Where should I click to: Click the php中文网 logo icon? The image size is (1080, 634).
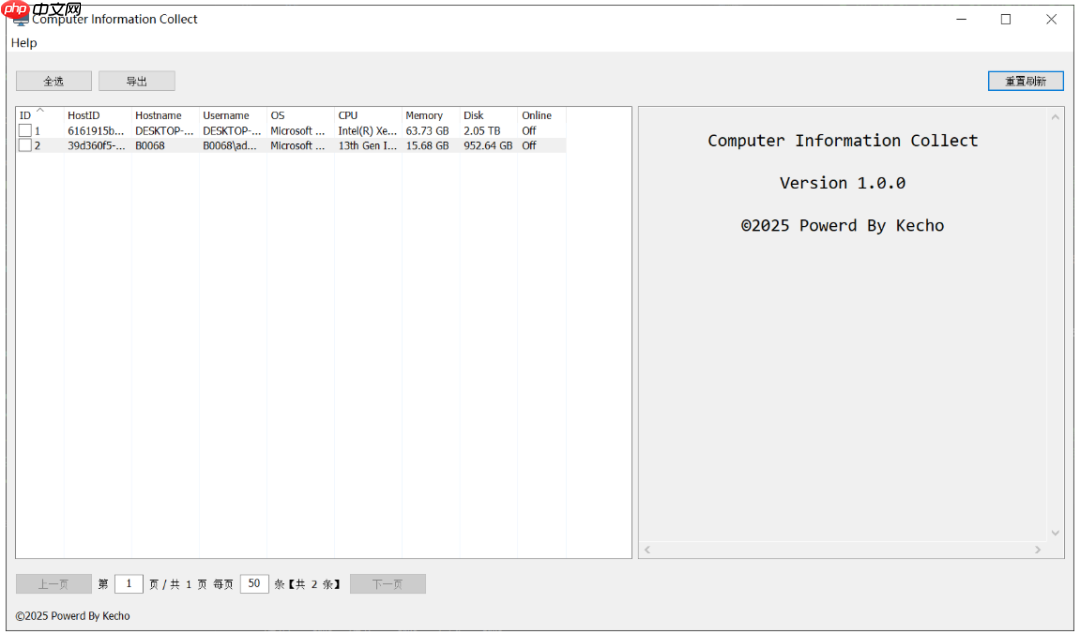14,8
